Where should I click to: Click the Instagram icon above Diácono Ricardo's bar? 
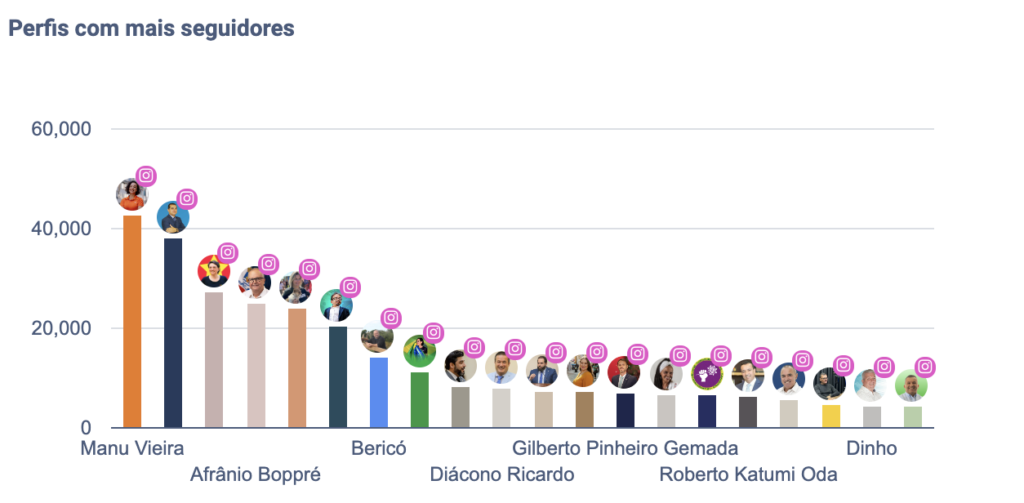click(515, 349)
